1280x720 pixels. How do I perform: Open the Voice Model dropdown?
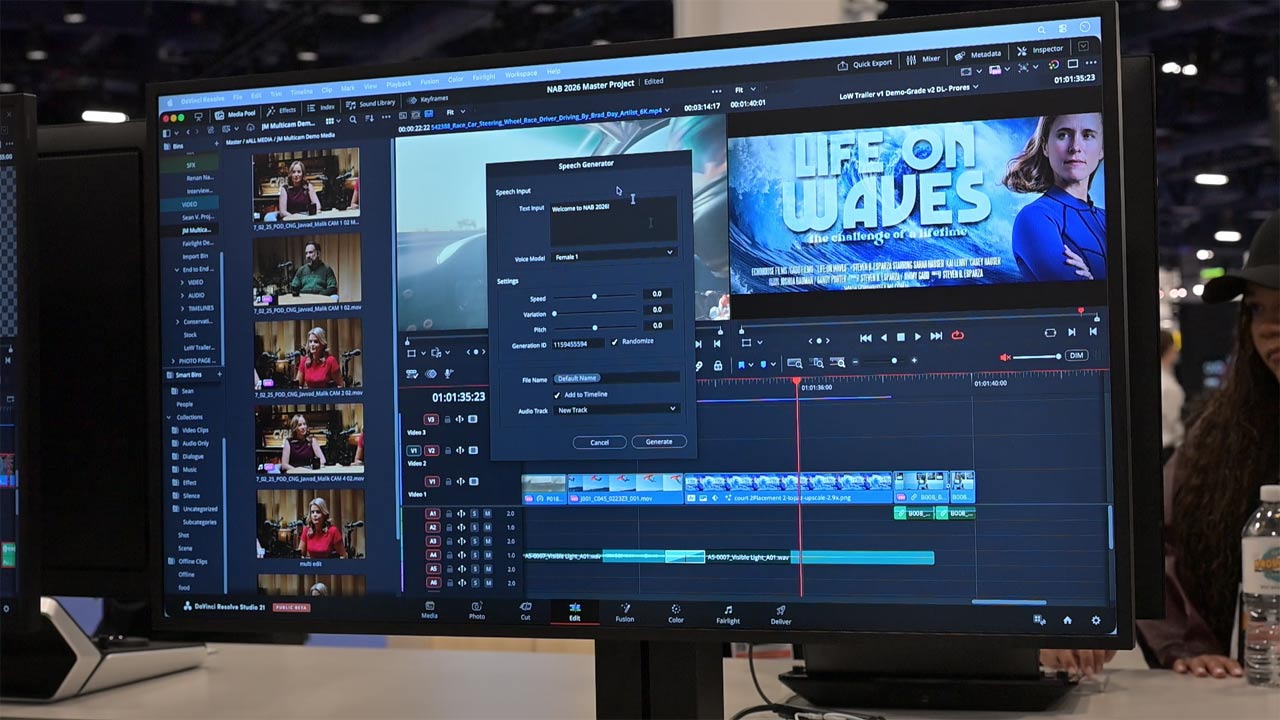click(x=614, y=256)
